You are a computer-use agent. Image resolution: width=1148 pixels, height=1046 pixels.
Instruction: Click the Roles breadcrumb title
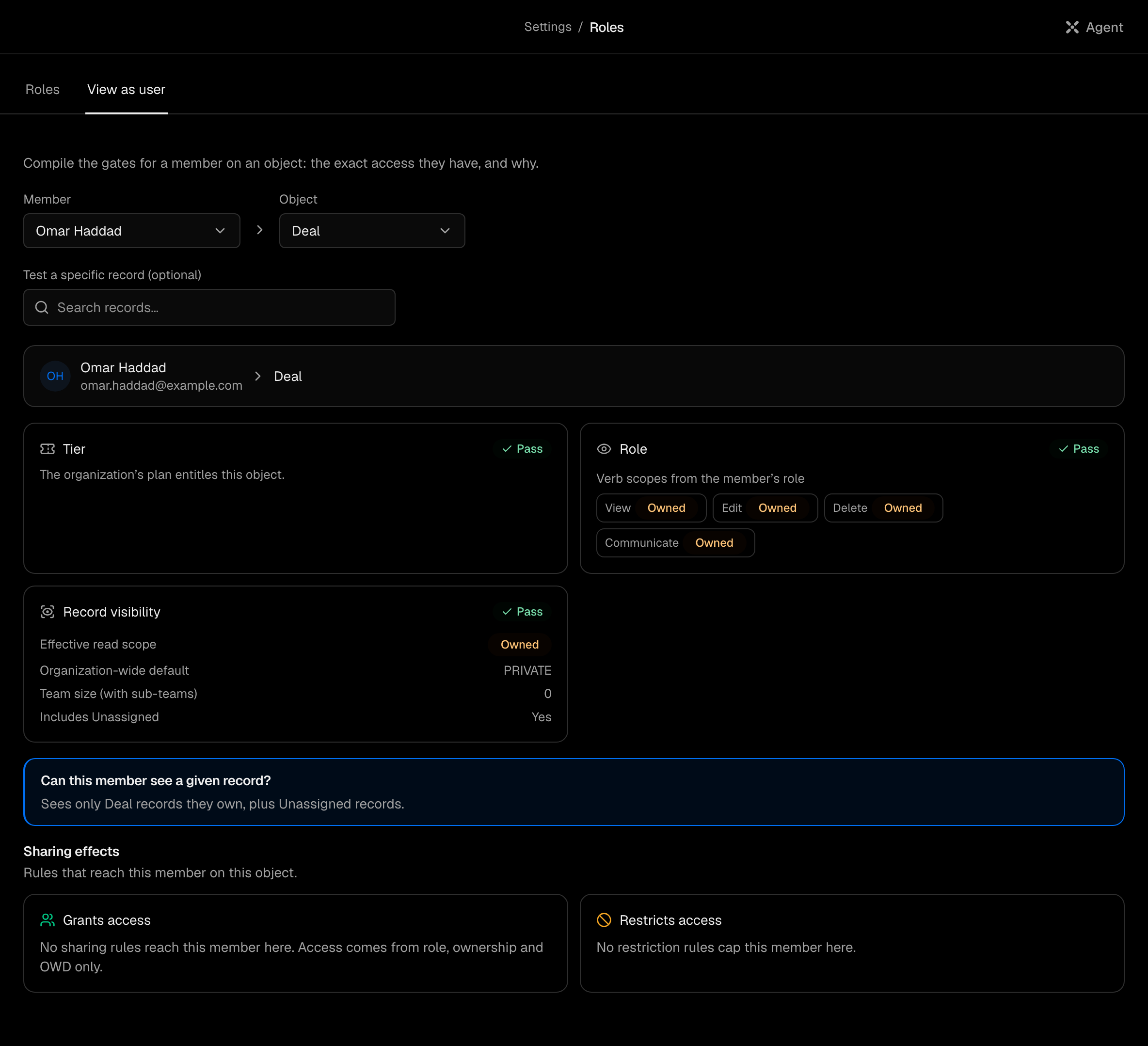[x=606, y=27]
